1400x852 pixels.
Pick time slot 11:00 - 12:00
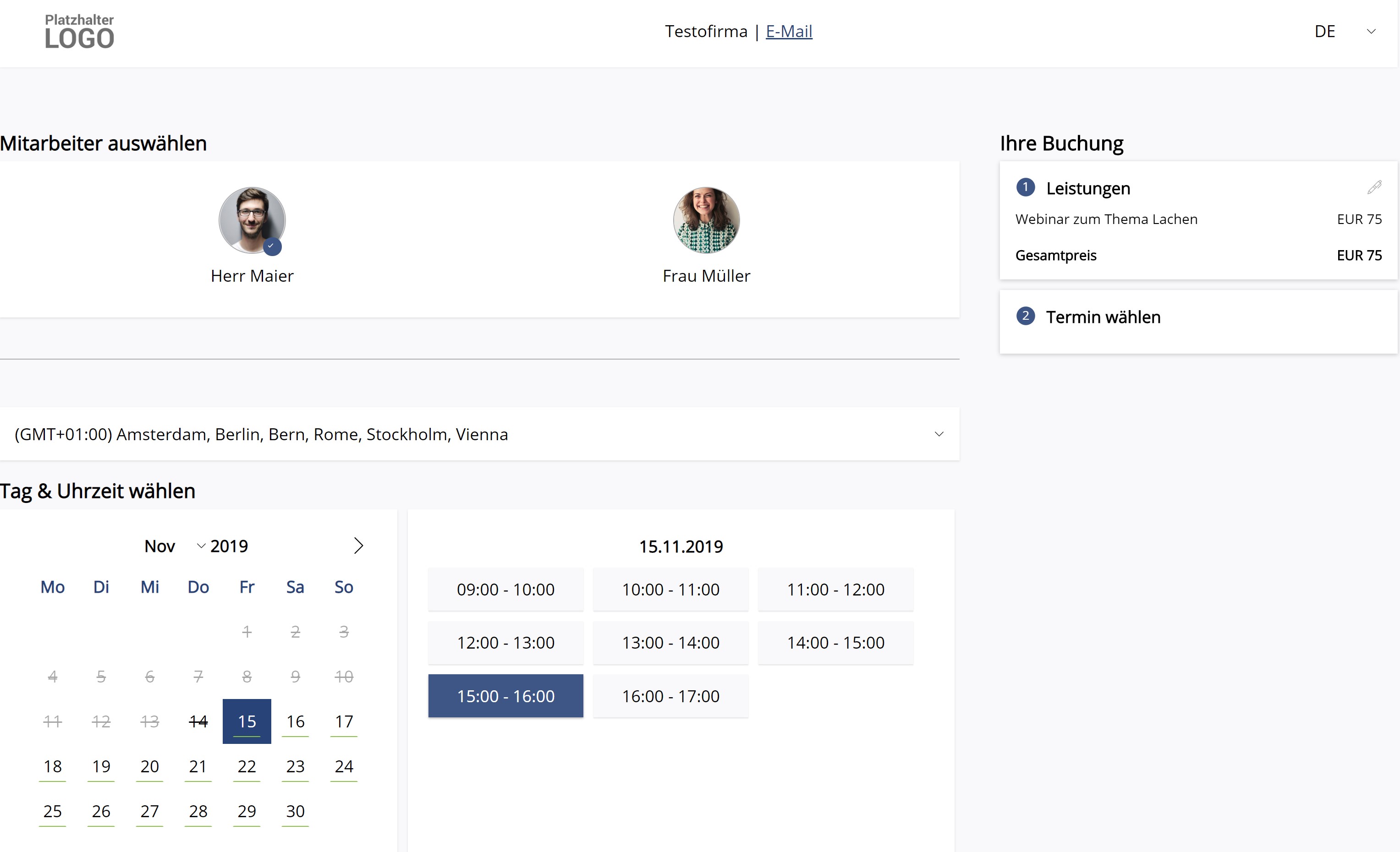pyautogui.click(x=835, y=590)
